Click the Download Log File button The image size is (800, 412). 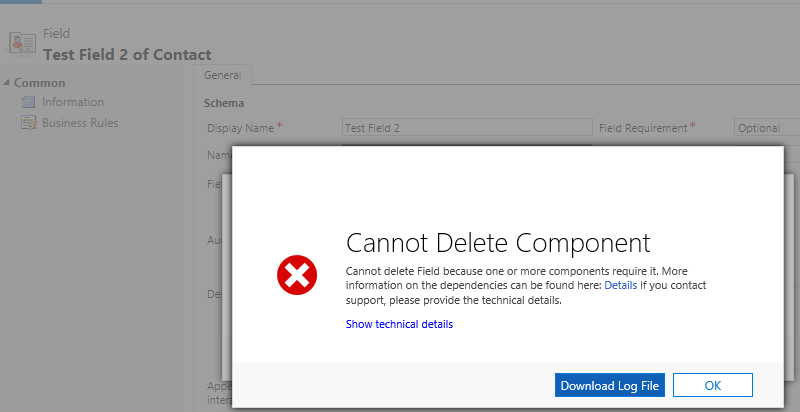pos(610,385)
